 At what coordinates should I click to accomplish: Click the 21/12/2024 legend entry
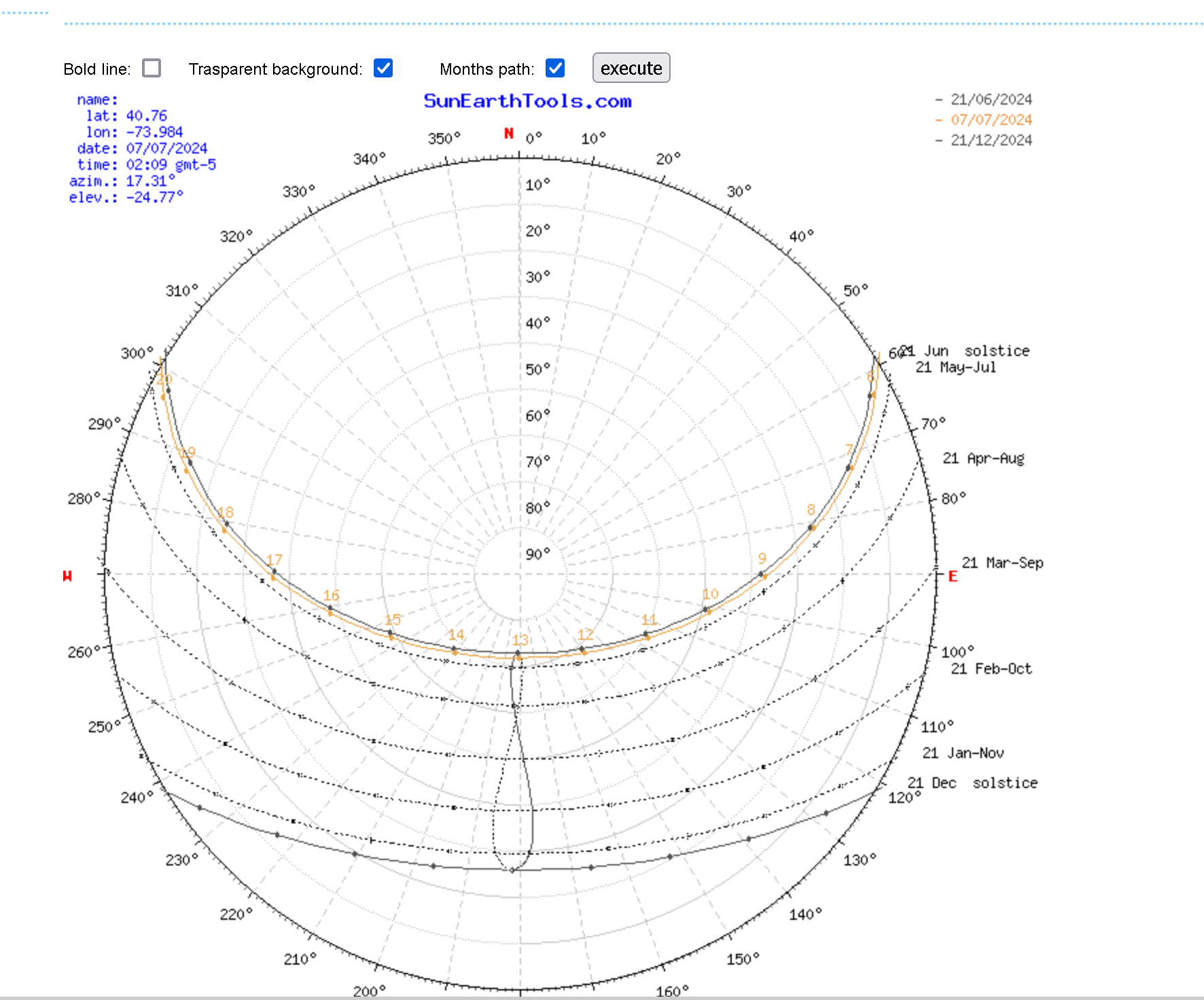click(991, 140)
